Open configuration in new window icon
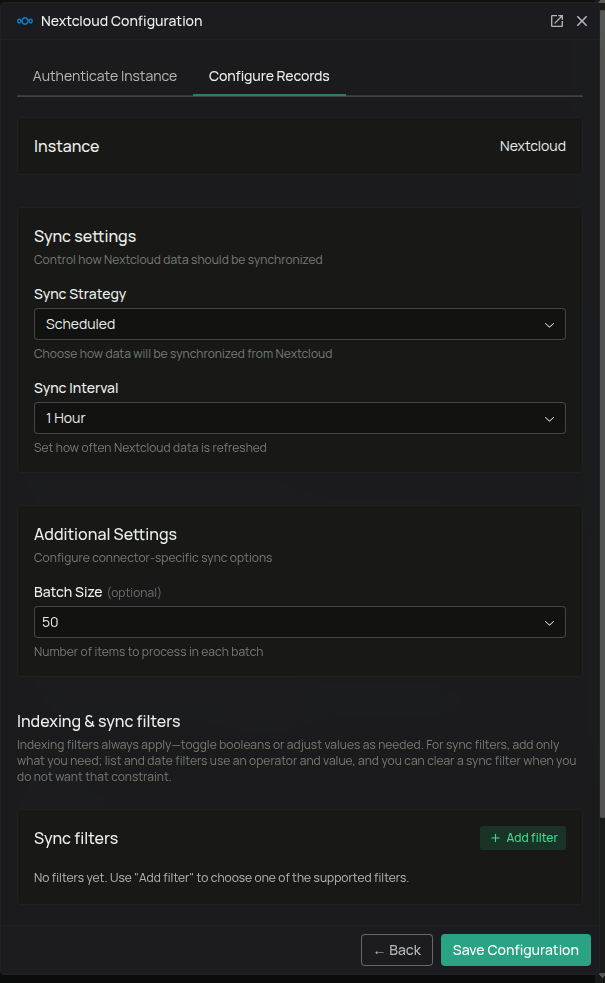The width and height of the screenshot is (605, 983). (557, 21)
